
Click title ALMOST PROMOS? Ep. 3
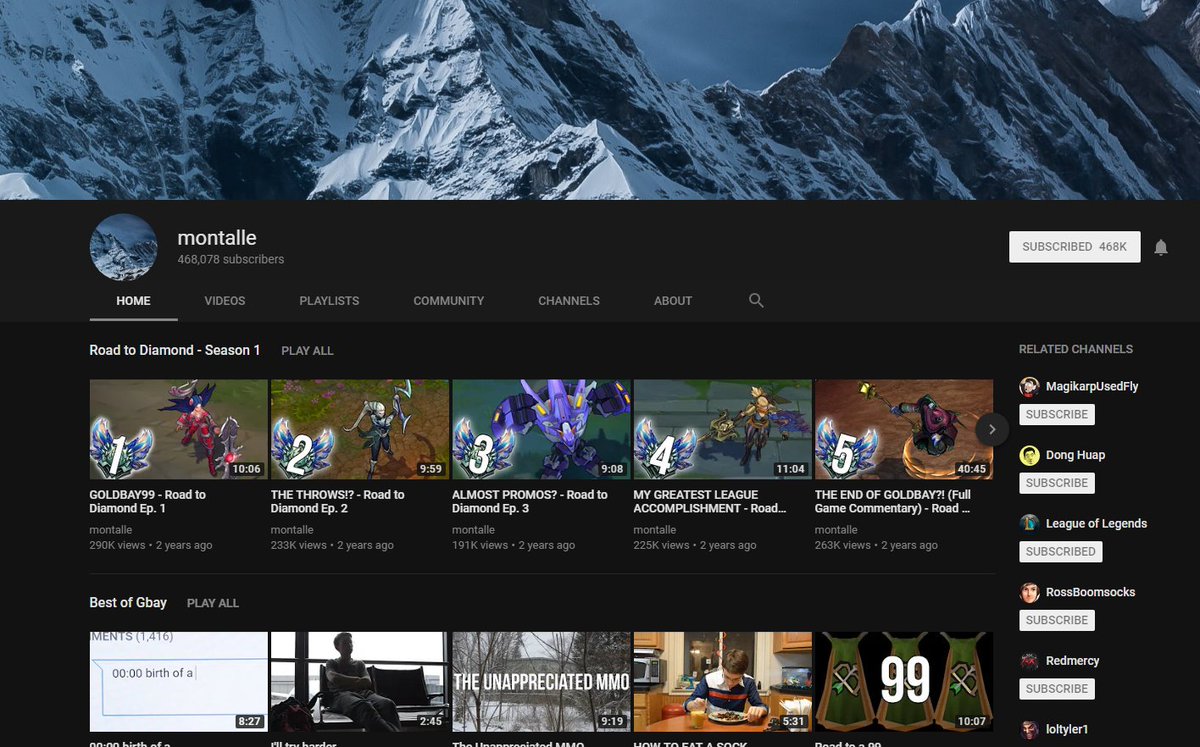[530, 501]
